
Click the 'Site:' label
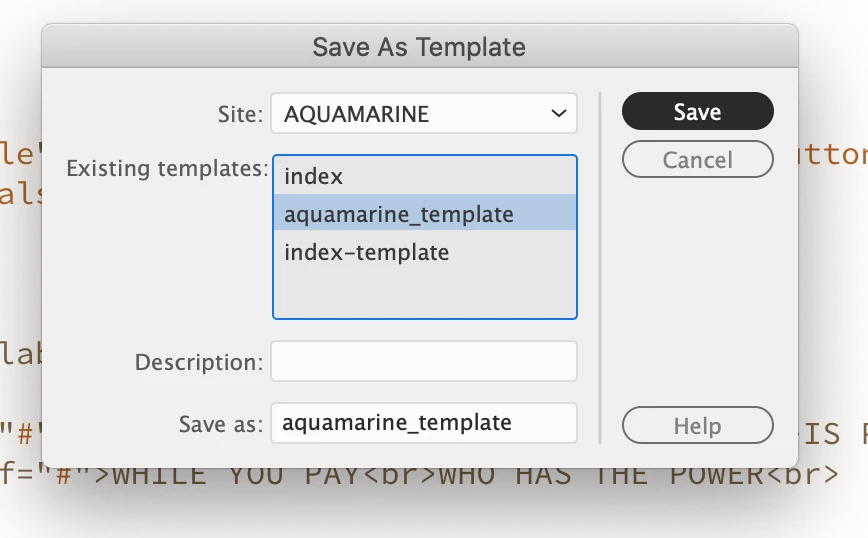(241, 114)
